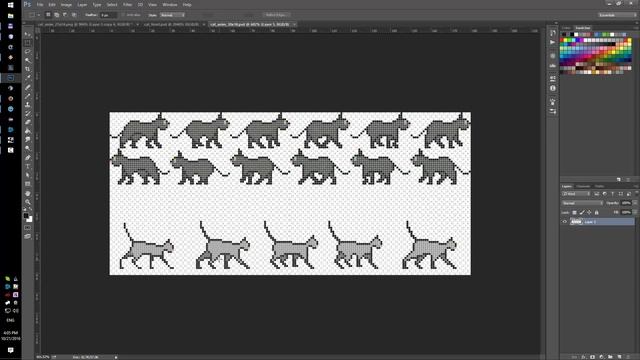Open the Windows Start button

[x=11, y=5]
